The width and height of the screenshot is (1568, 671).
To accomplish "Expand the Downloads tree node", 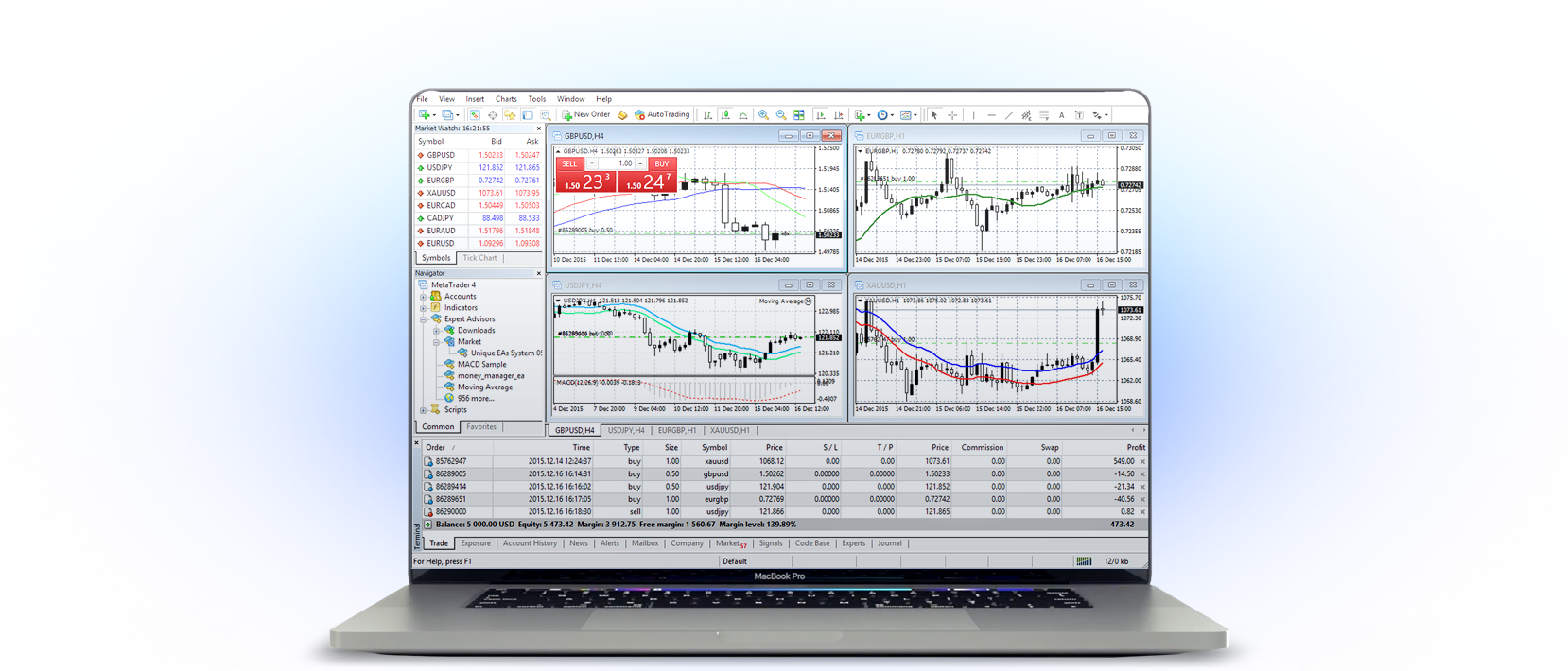I will click(437, 331).
